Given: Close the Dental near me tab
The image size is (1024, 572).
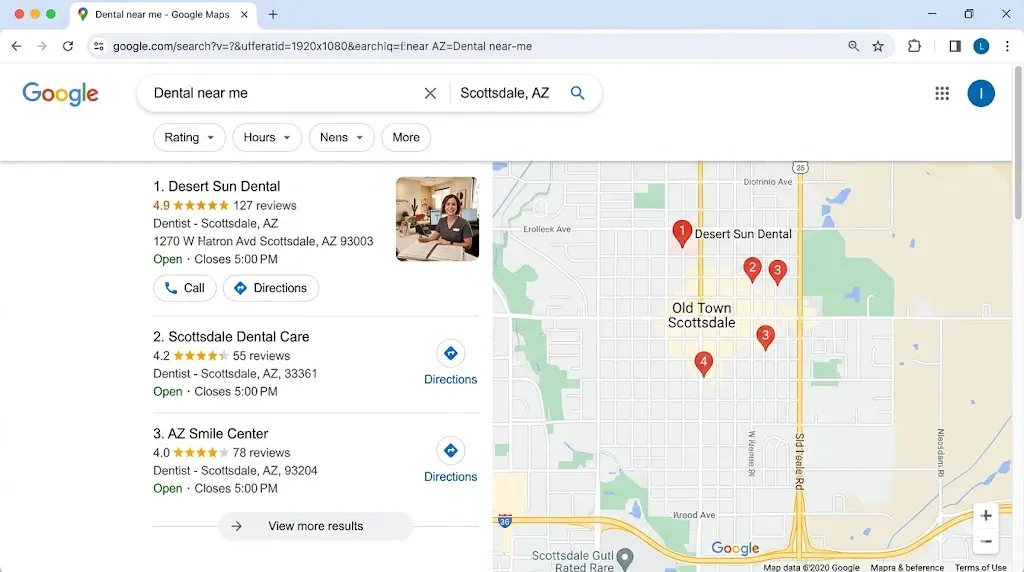Looking at the screenshot, I should coord(244,14).
